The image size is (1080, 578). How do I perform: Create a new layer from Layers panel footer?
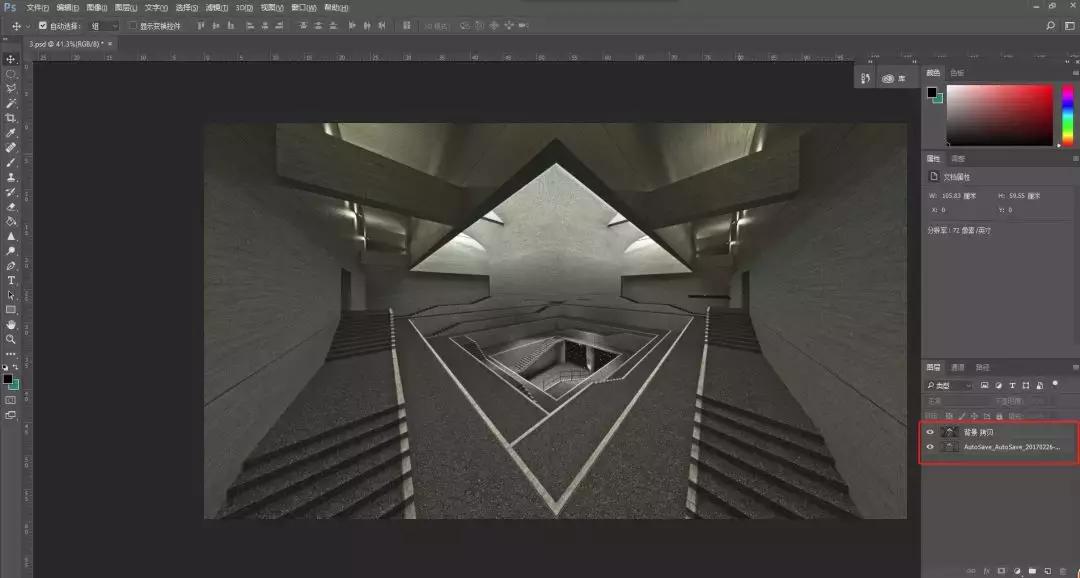(1046, 570)
